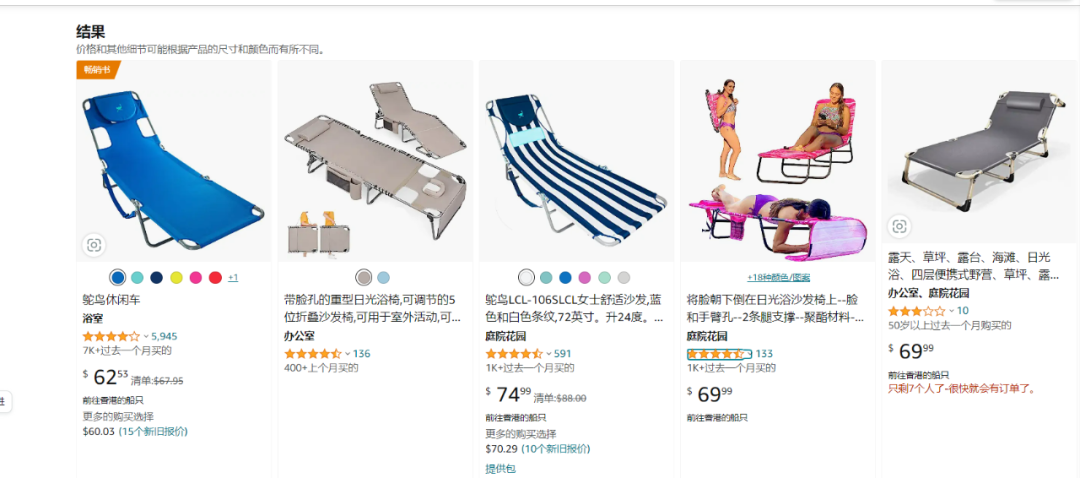Screen dimensions: 1080x478
Task: Pick mint green swatch under striped chair
Action: 604,278
